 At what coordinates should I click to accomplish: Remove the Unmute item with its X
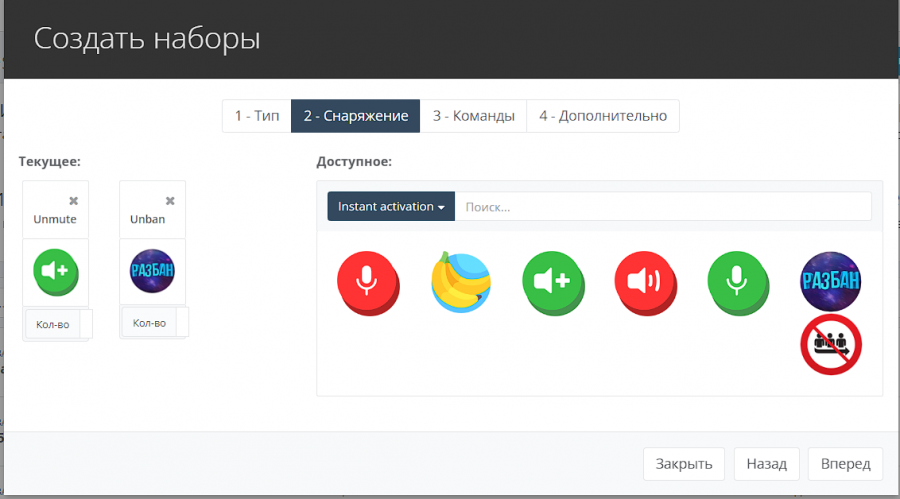pyautogui.click(x=73, y=201)
